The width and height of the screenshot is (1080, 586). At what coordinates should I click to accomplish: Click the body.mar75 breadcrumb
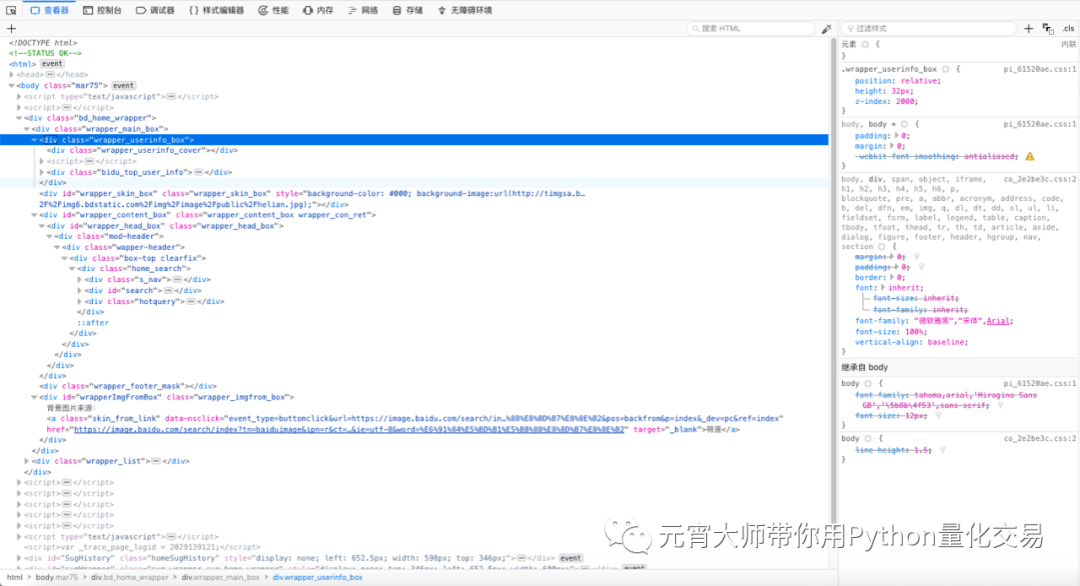click(56, 577)
